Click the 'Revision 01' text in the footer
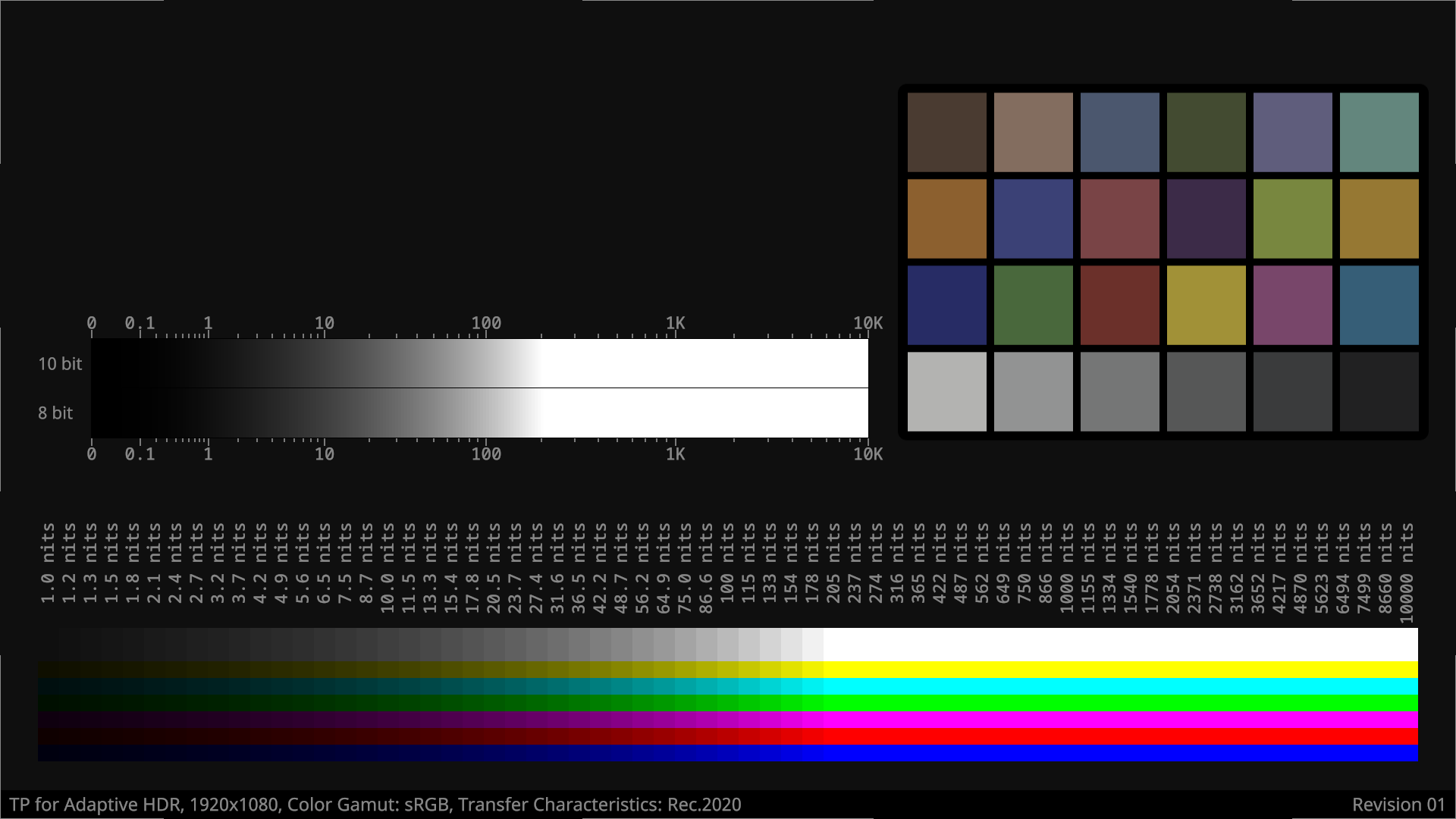Screen dimensions: 1456x819 point(1398,805)
